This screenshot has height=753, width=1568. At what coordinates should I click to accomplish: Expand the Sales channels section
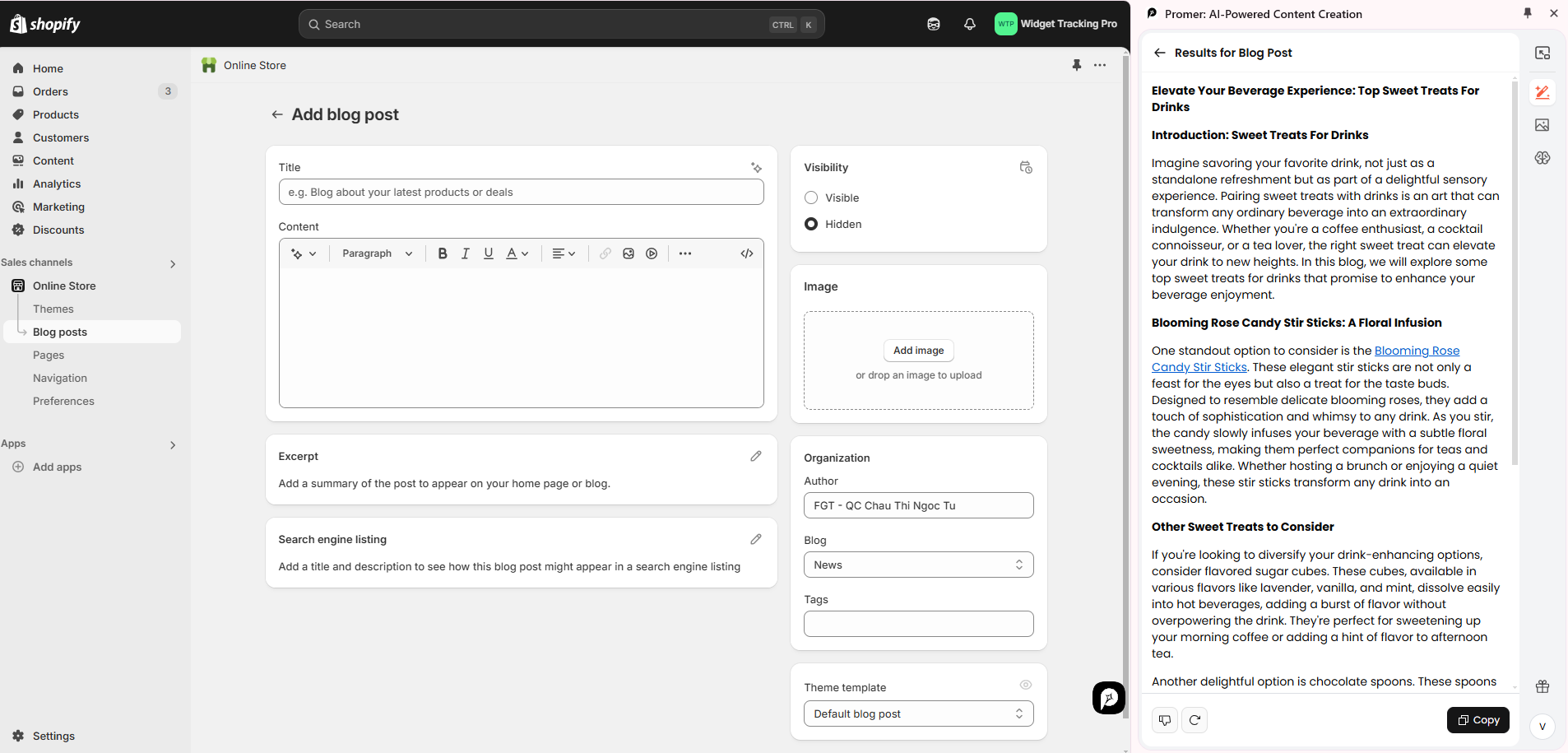[x=173, y=263]
